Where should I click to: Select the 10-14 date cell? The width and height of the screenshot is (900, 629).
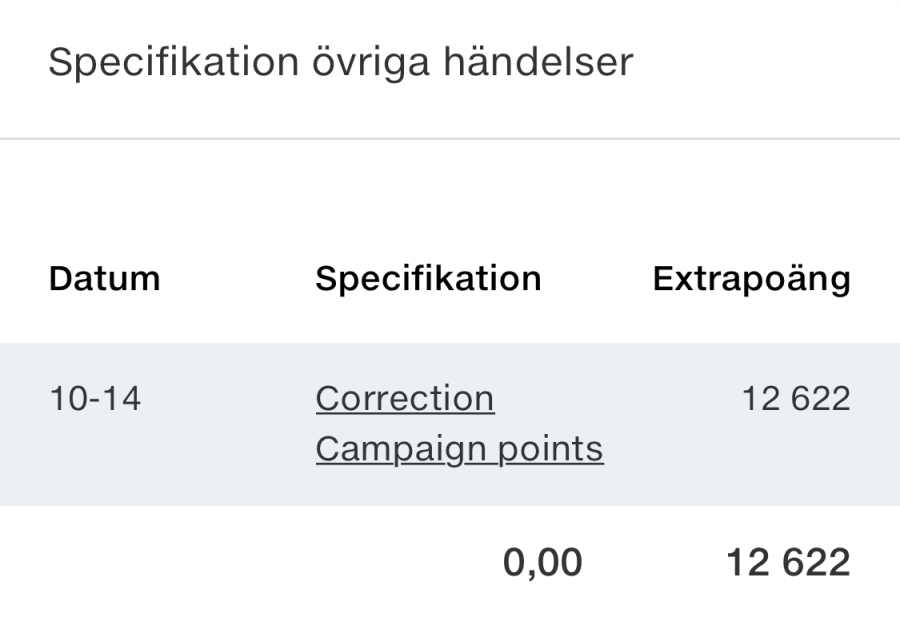(x=95, y=399)
